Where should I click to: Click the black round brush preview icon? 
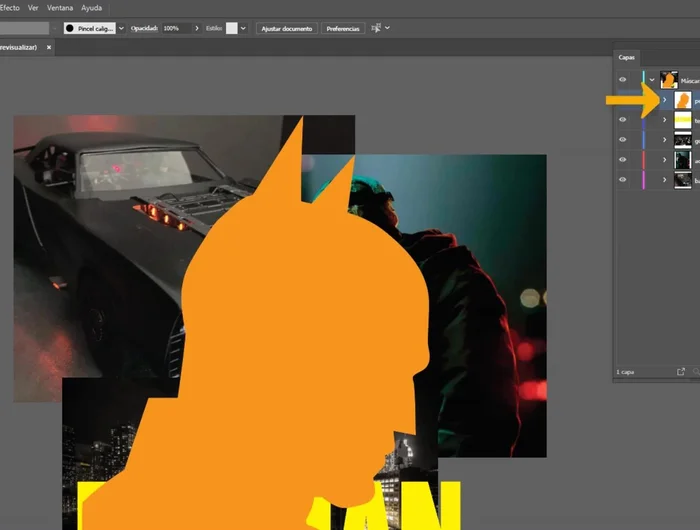tap(72, 28)
